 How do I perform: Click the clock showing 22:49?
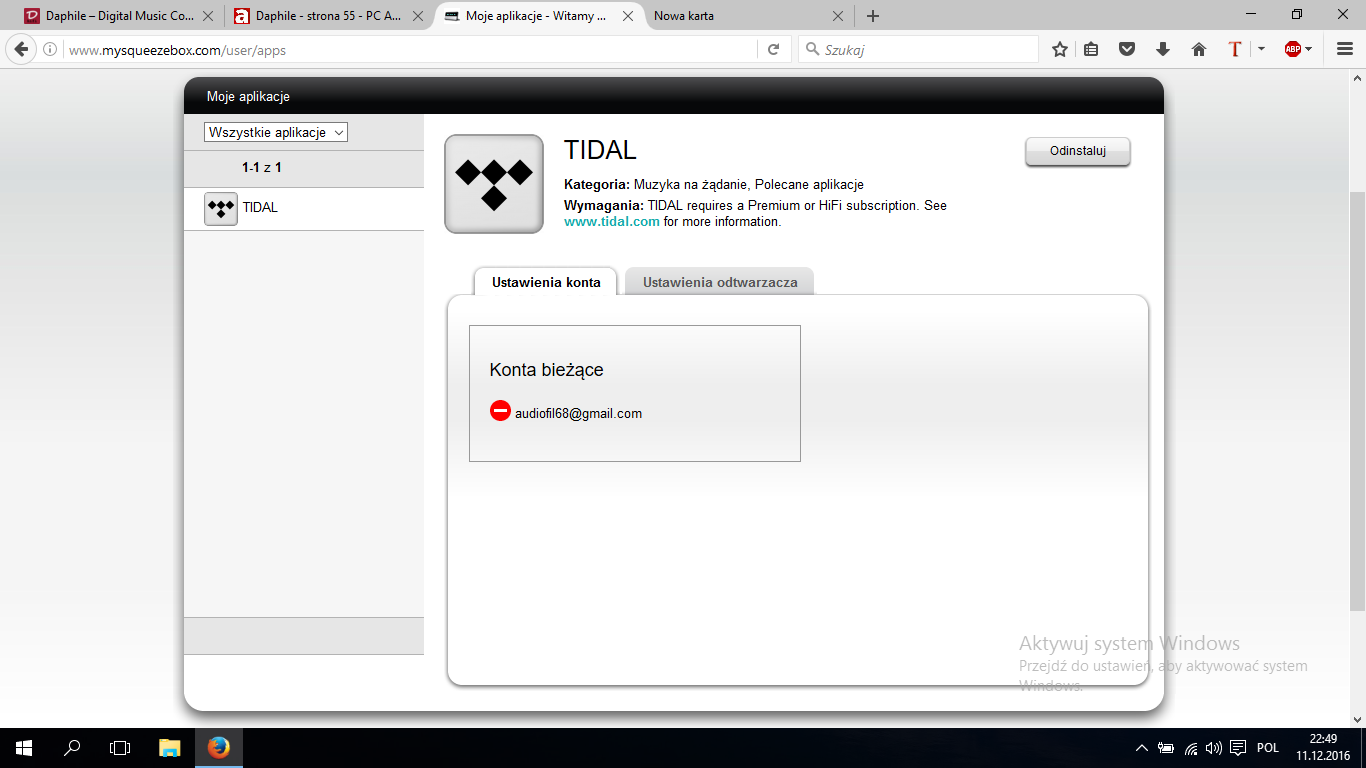[1323, 740]
